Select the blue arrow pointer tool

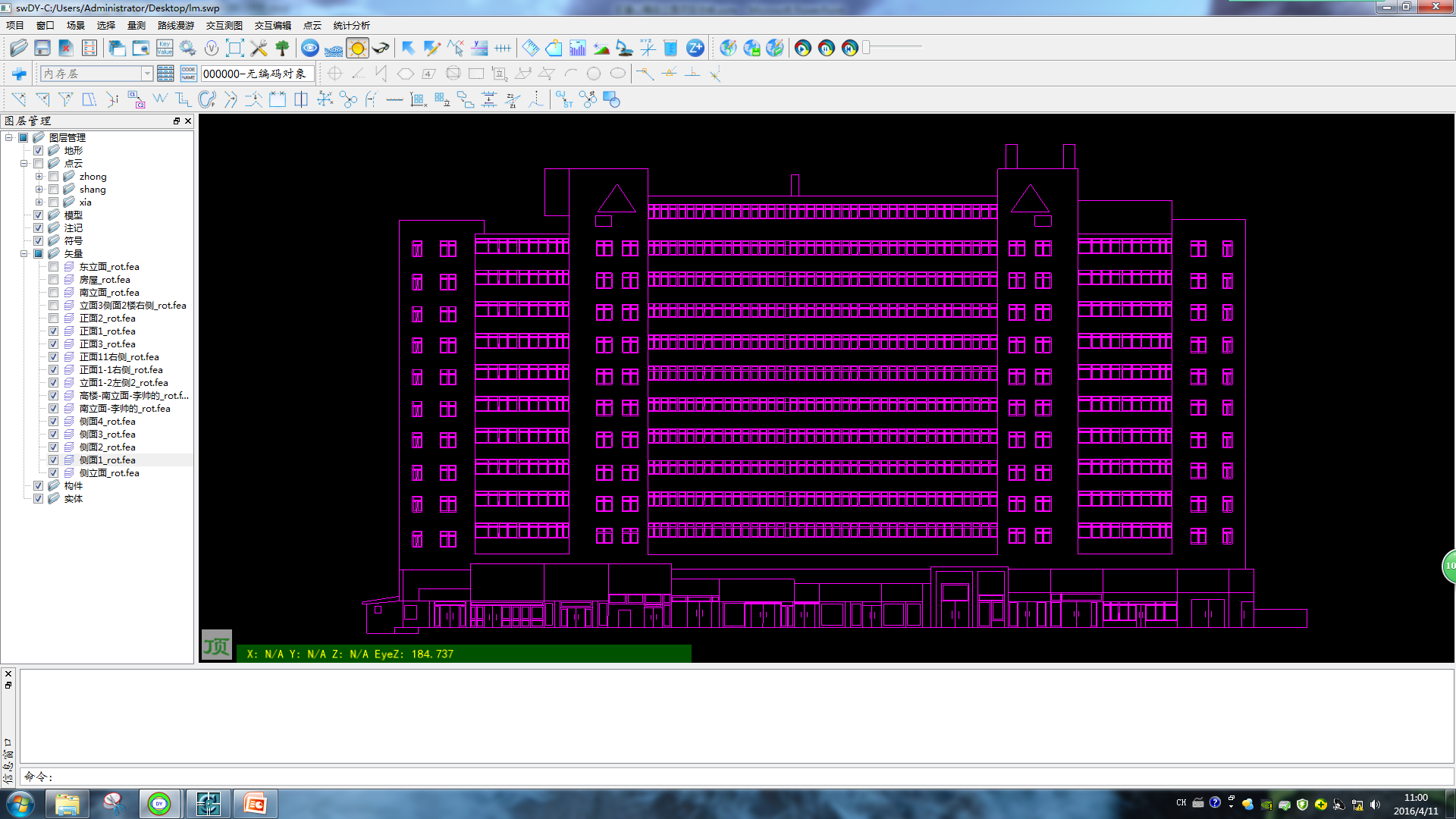pyautogui.click(x=408, y=48)
